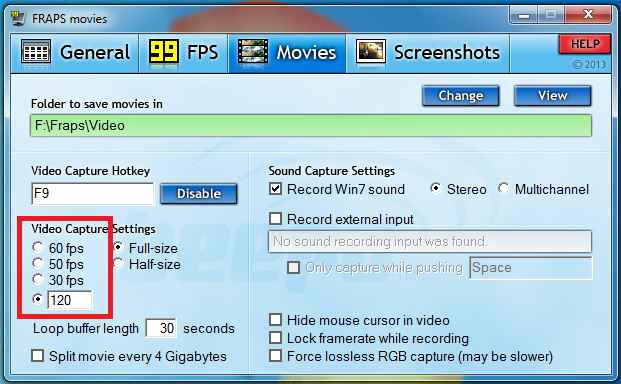621x384 pixels.
Task: Enable Record external input checkbox
Action: [276, 219]
